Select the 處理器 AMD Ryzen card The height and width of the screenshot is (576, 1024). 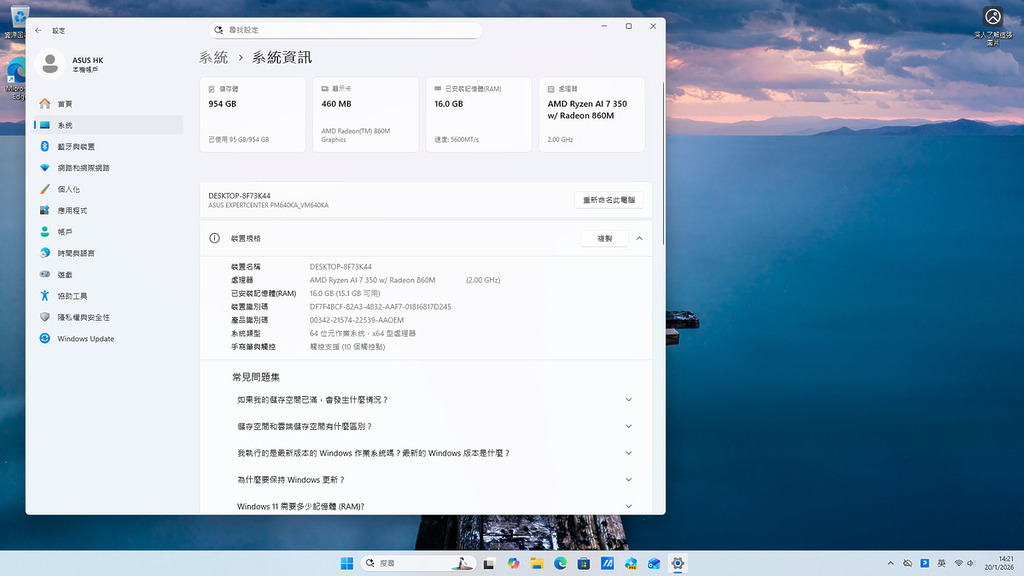pos(591,114)
